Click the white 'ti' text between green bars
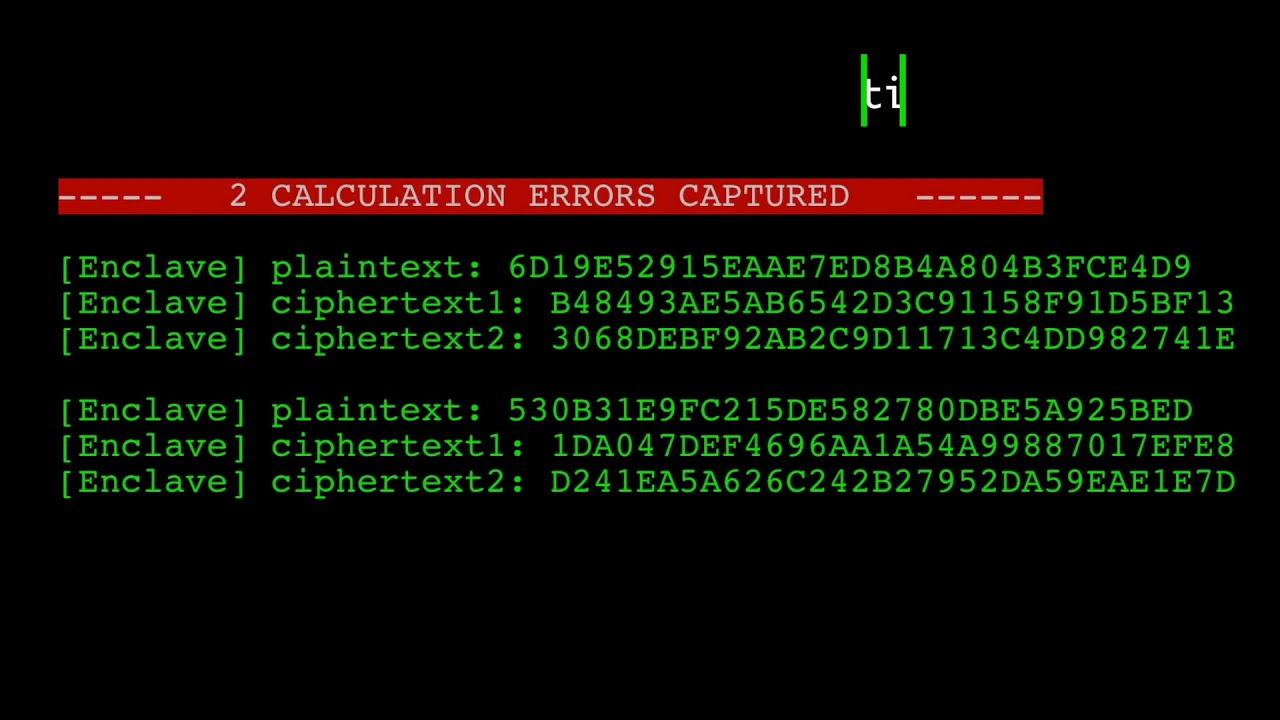1280x720 pixels. [x=883, y=94]
